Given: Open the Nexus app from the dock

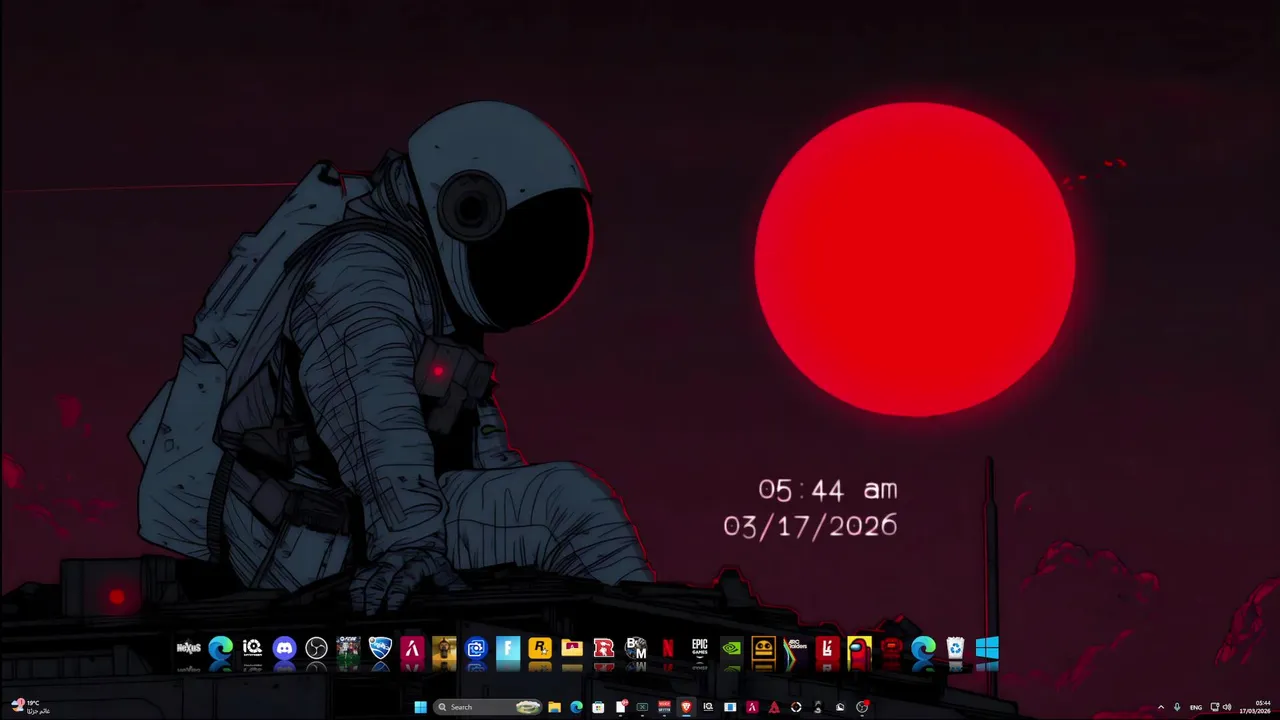Looking at the screenshot, I should pos(189,649).
